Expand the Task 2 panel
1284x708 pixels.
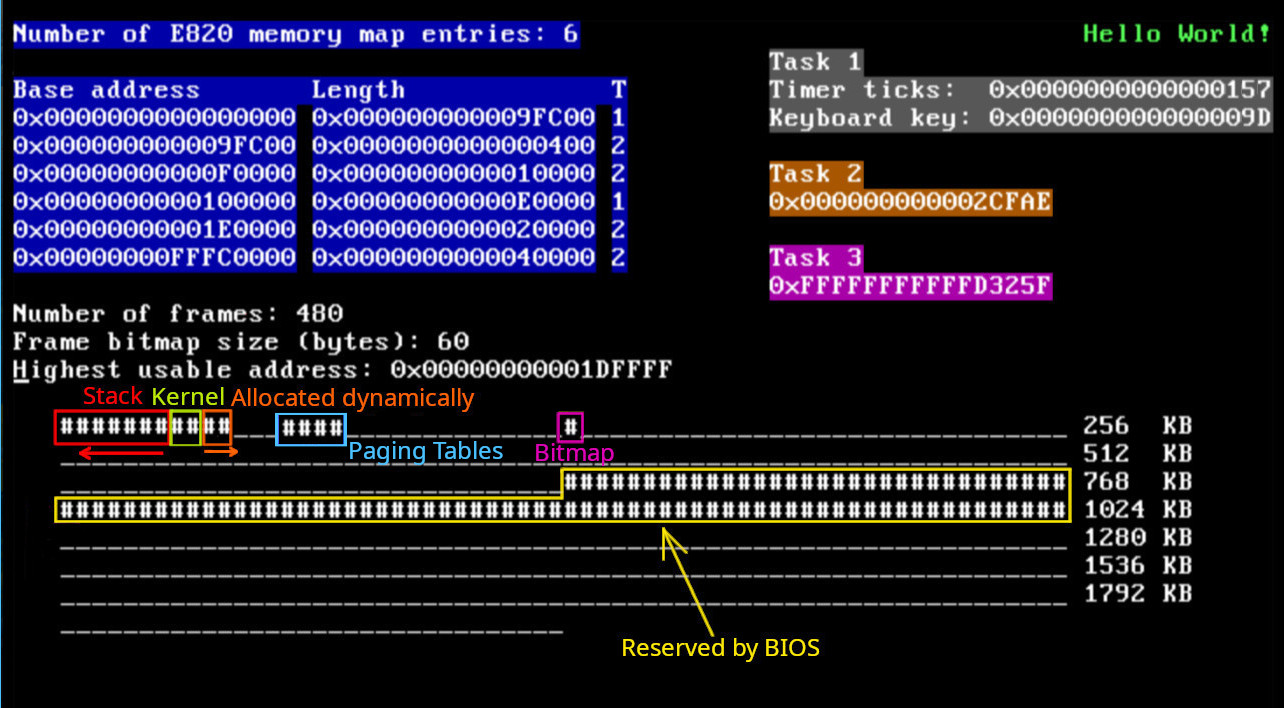click(x=815, y=172)
